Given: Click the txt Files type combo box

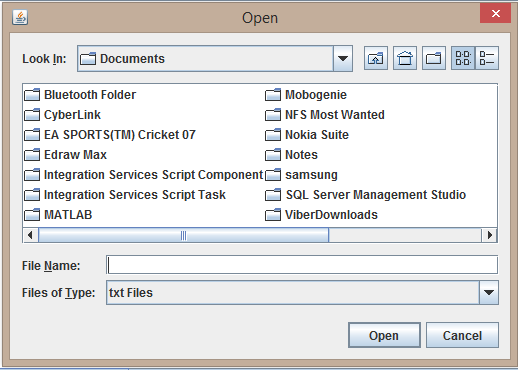Looking at the screenshot, I should tap(302, 293).
